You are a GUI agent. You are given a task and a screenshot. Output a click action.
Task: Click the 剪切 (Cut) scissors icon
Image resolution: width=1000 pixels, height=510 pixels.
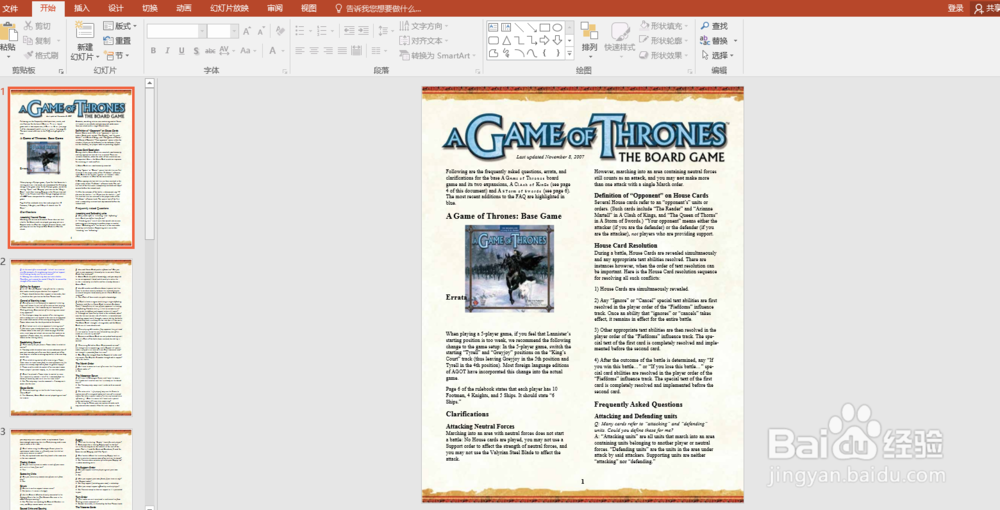tap(29, 26)
